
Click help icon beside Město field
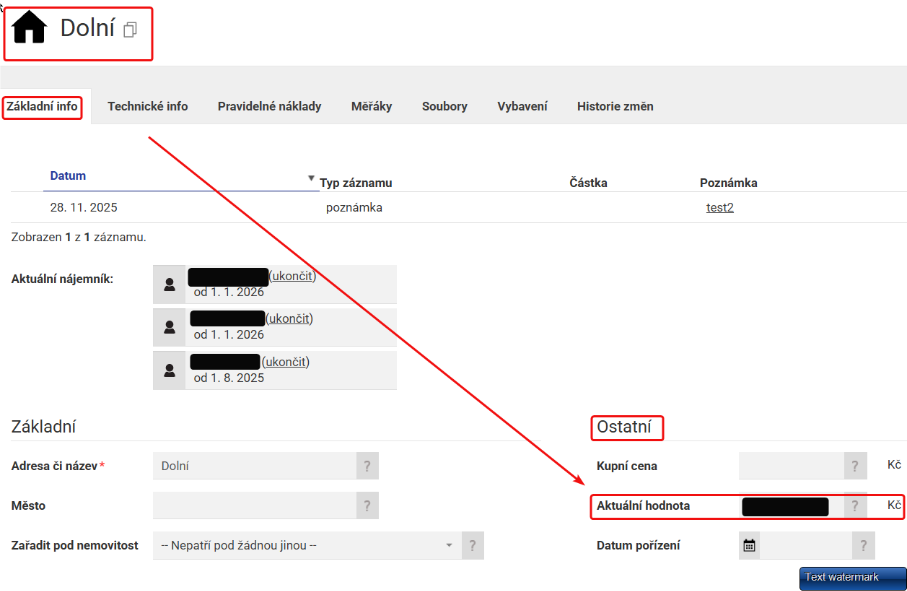[367, 506]
